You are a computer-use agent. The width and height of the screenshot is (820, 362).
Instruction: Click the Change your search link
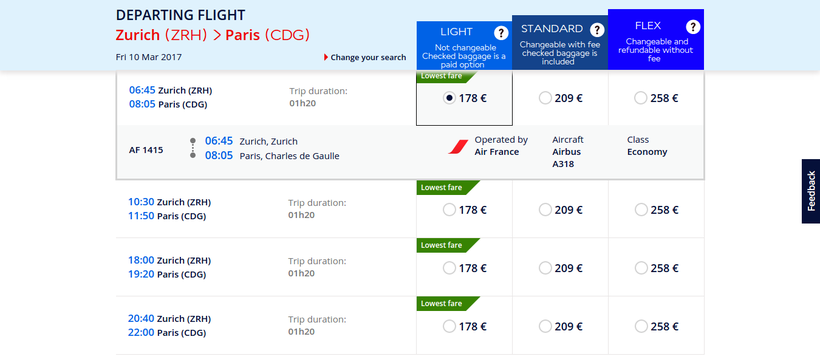click(368, 58)
